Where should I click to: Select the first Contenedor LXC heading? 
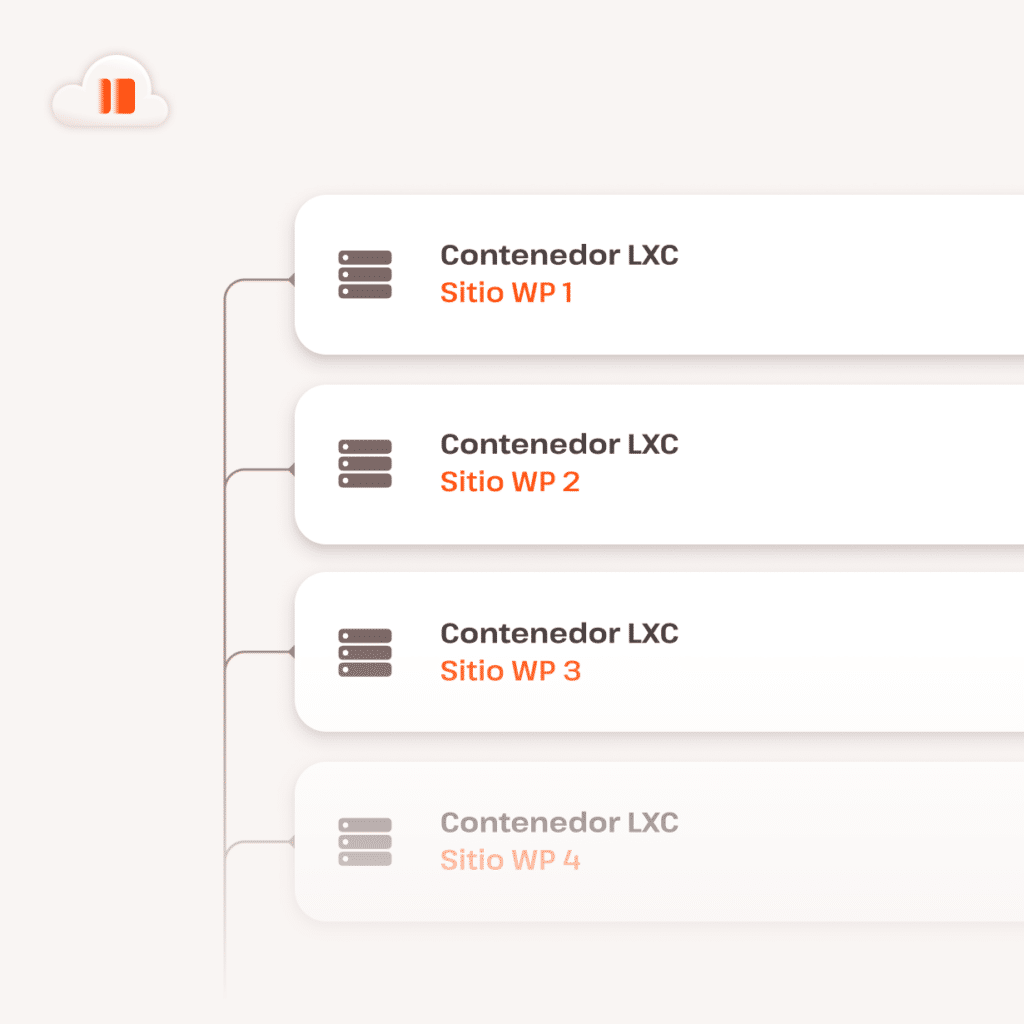559,256
